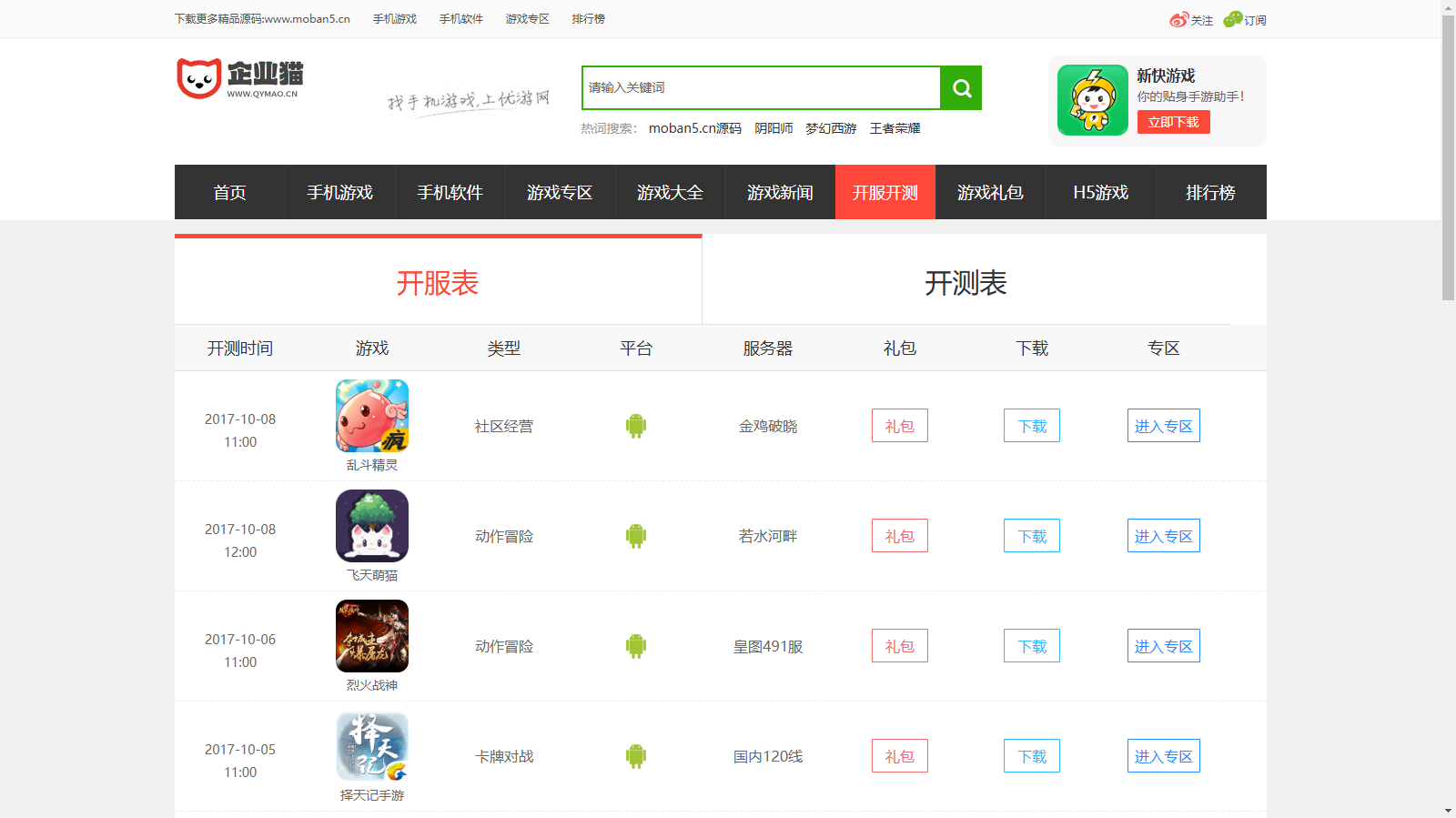The image size is (1456, 818).
Task: Open 游戏专区 in the main navigation bar
Action: pyautogui.click(x=561, y=192)
